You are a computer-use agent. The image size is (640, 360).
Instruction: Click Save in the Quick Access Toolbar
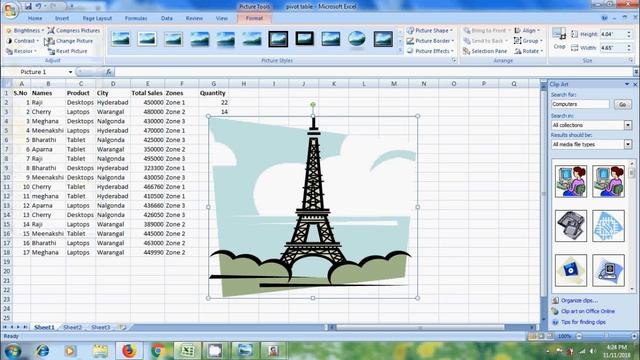pyautogui.click(x=28, y=6)
